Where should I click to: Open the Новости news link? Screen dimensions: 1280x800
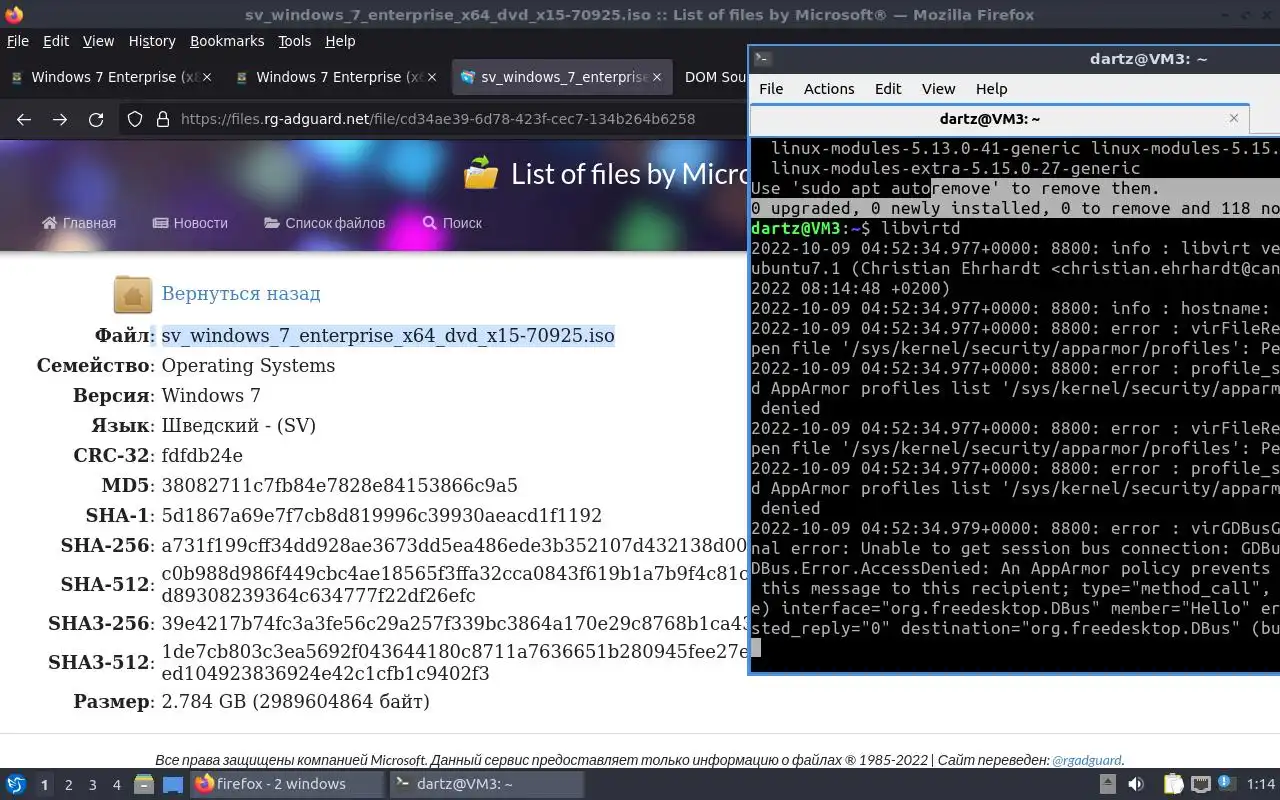tap(190, 223)
